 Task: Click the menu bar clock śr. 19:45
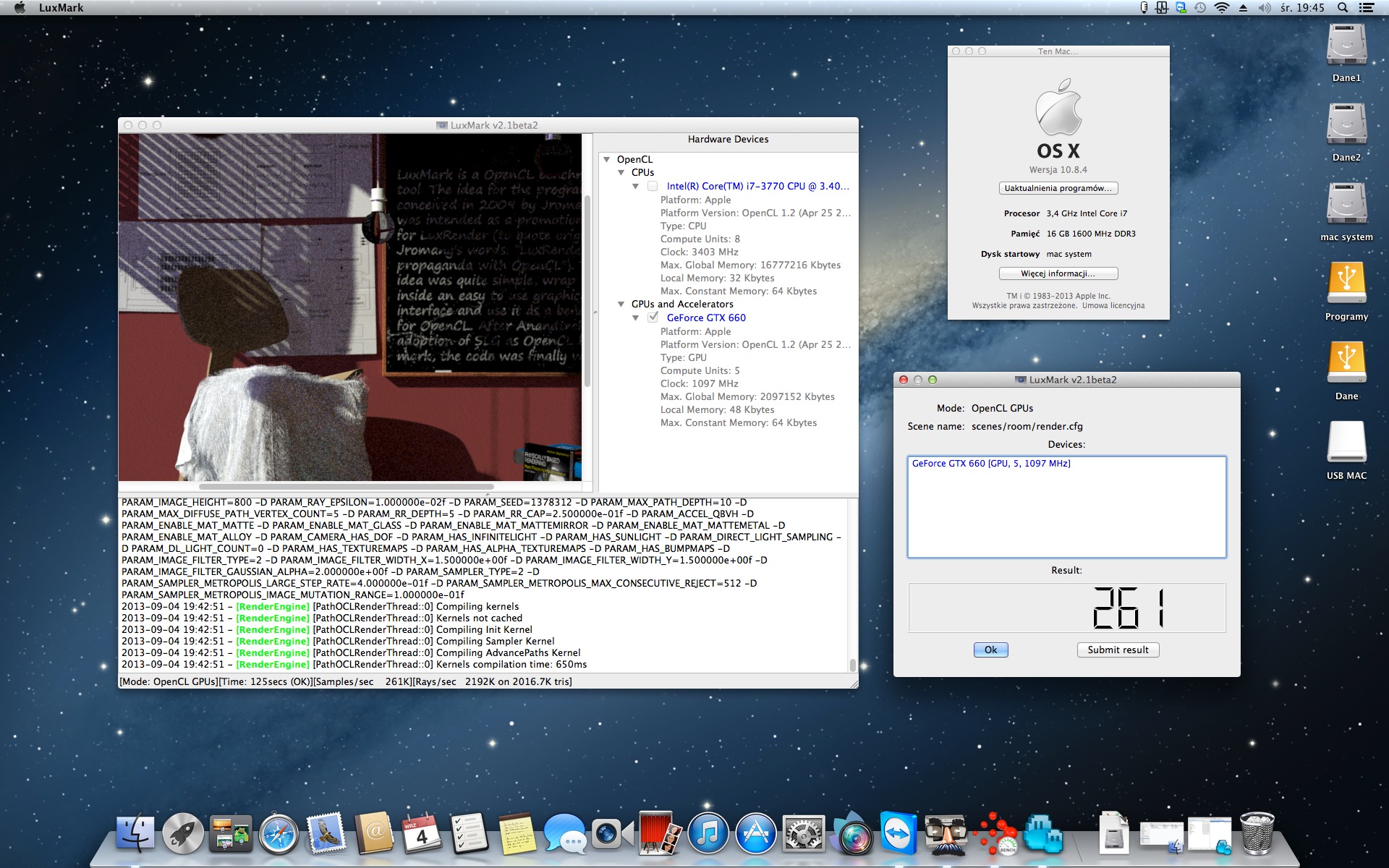pyautogui.click(x=1302, y=8)
